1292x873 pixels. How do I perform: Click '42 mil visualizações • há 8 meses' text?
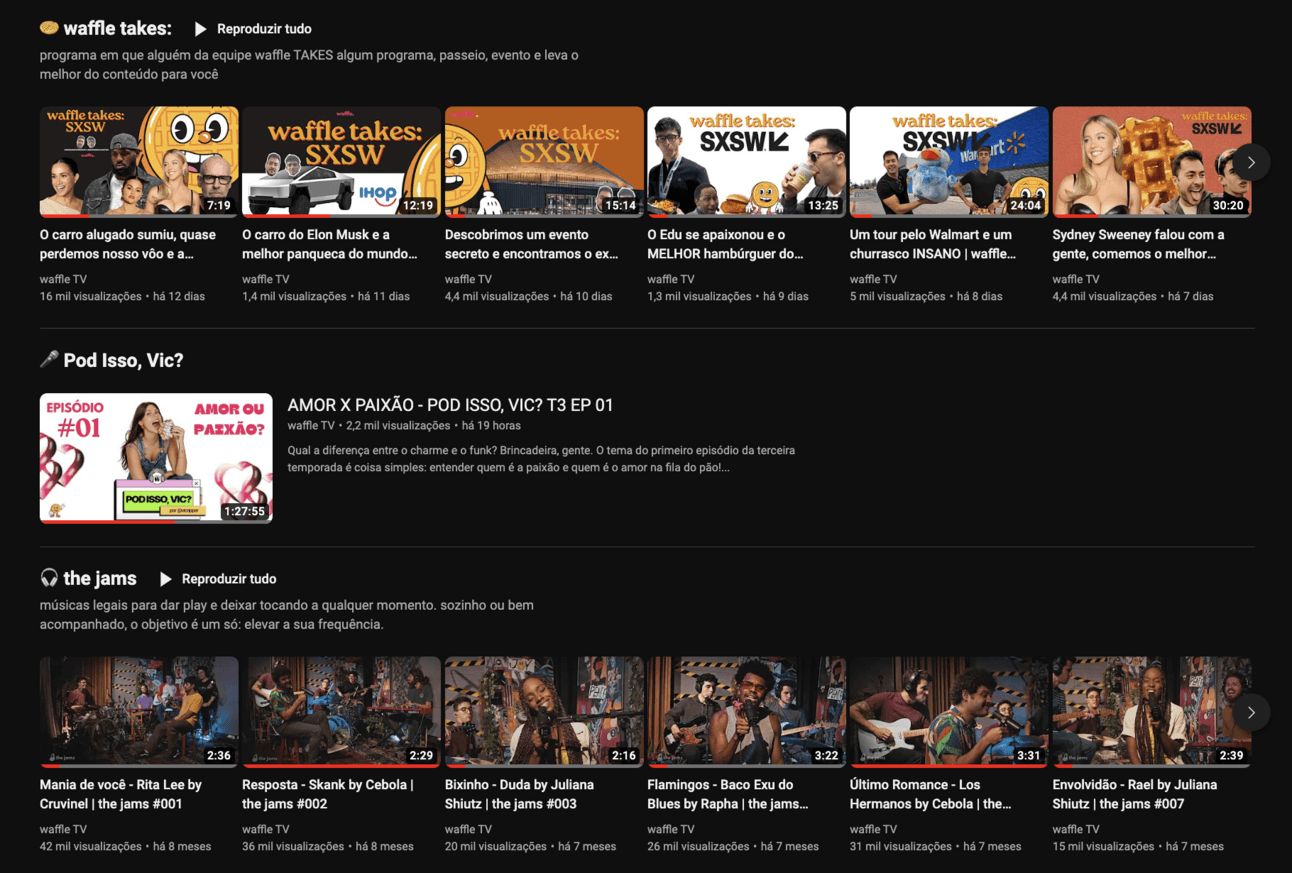point(125,846)
